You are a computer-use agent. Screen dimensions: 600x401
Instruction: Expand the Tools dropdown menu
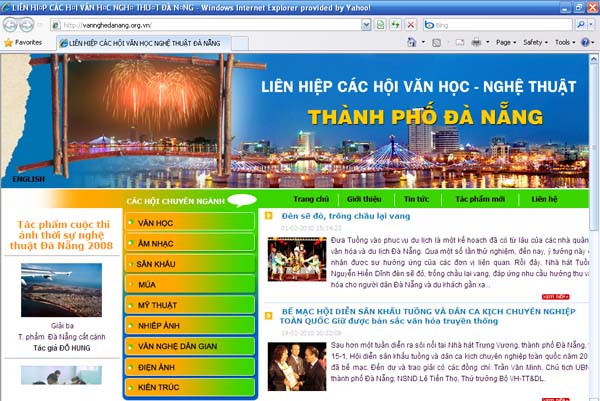566,43
